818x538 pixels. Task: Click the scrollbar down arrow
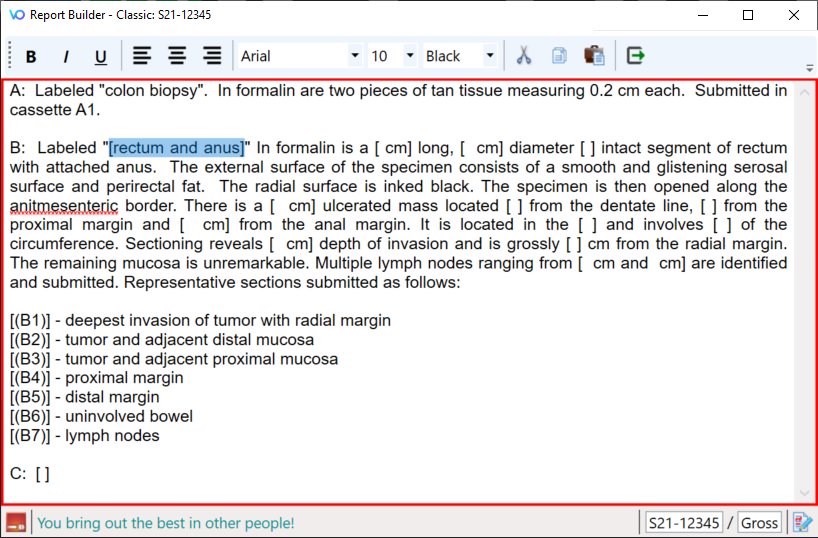coord(804,493)
